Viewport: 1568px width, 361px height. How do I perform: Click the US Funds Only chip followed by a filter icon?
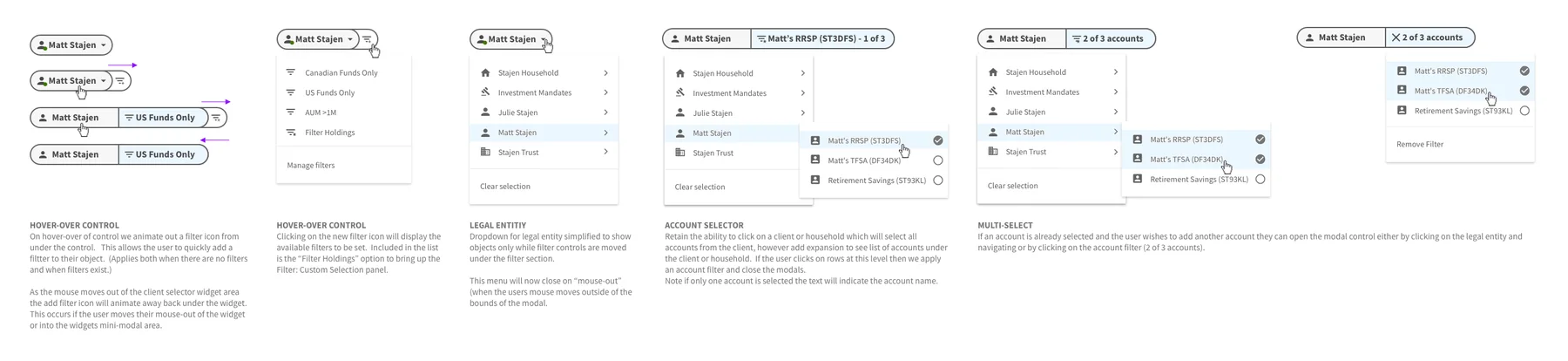tap(163, 118)
